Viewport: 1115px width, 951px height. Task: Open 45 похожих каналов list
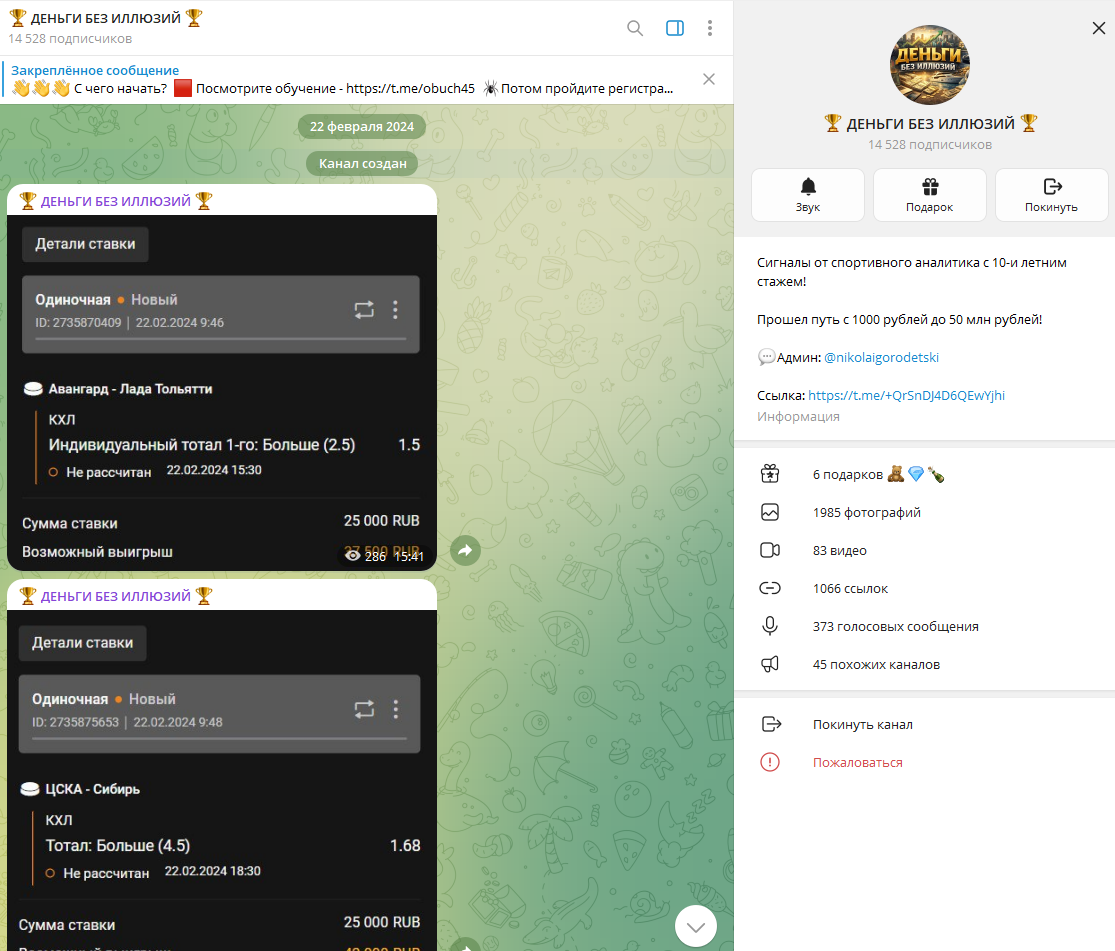[x=924, y=664]
